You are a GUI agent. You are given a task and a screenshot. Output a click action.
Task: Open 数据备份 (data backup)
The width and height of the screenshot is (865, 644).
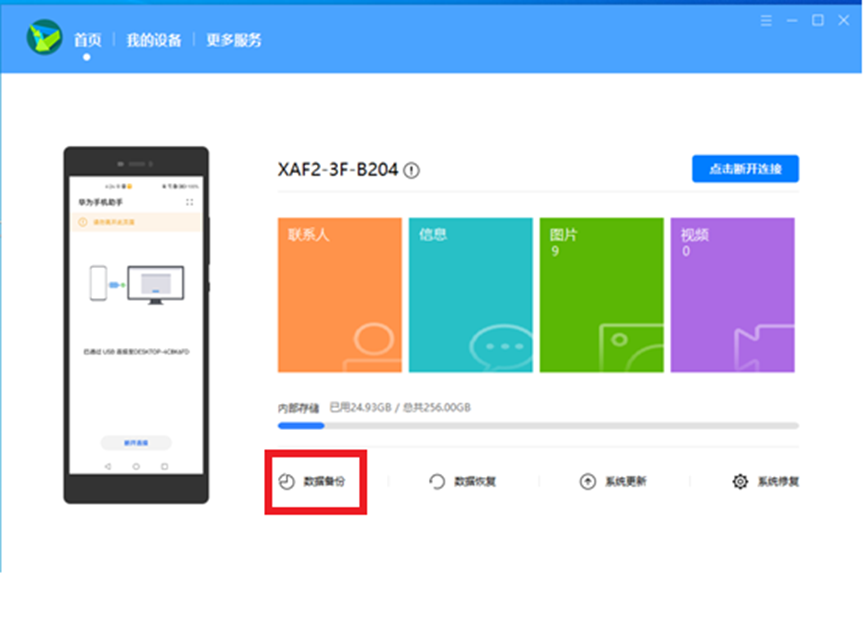(x=317, y=482)
